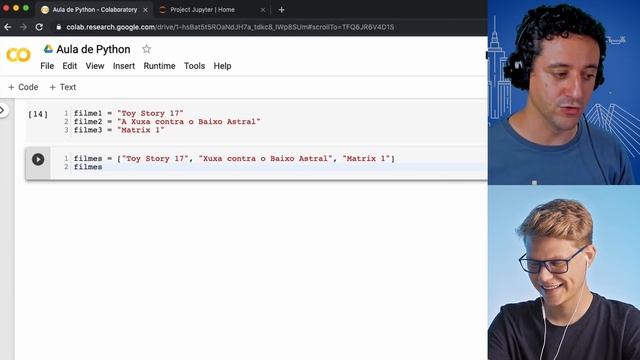This screenshot has height=360, width=640.
Task: Click the Colab CO logo
Action: [x=18, y=55]
